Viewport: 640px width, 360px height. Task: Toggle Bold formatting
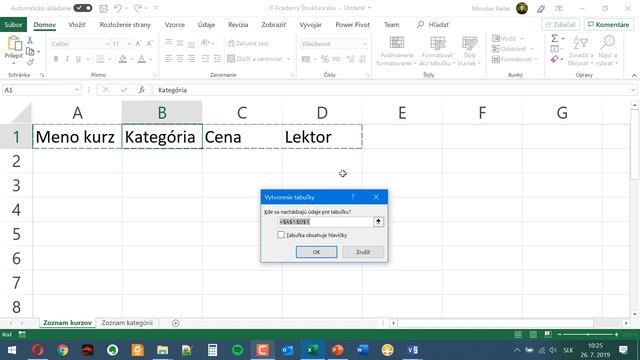pyautogui.click(x=56, y=59)
